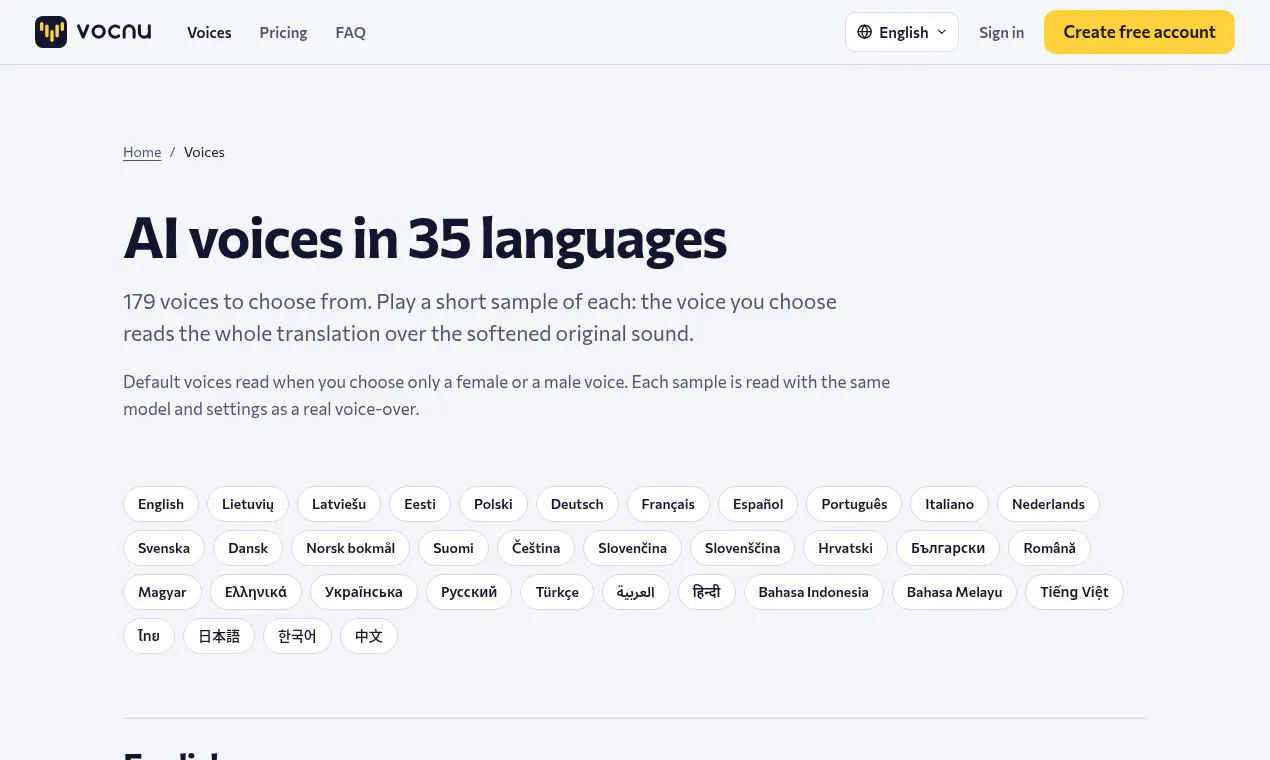1270x760 pixels.
Task: Select the Français language chip
Action: 668,504
